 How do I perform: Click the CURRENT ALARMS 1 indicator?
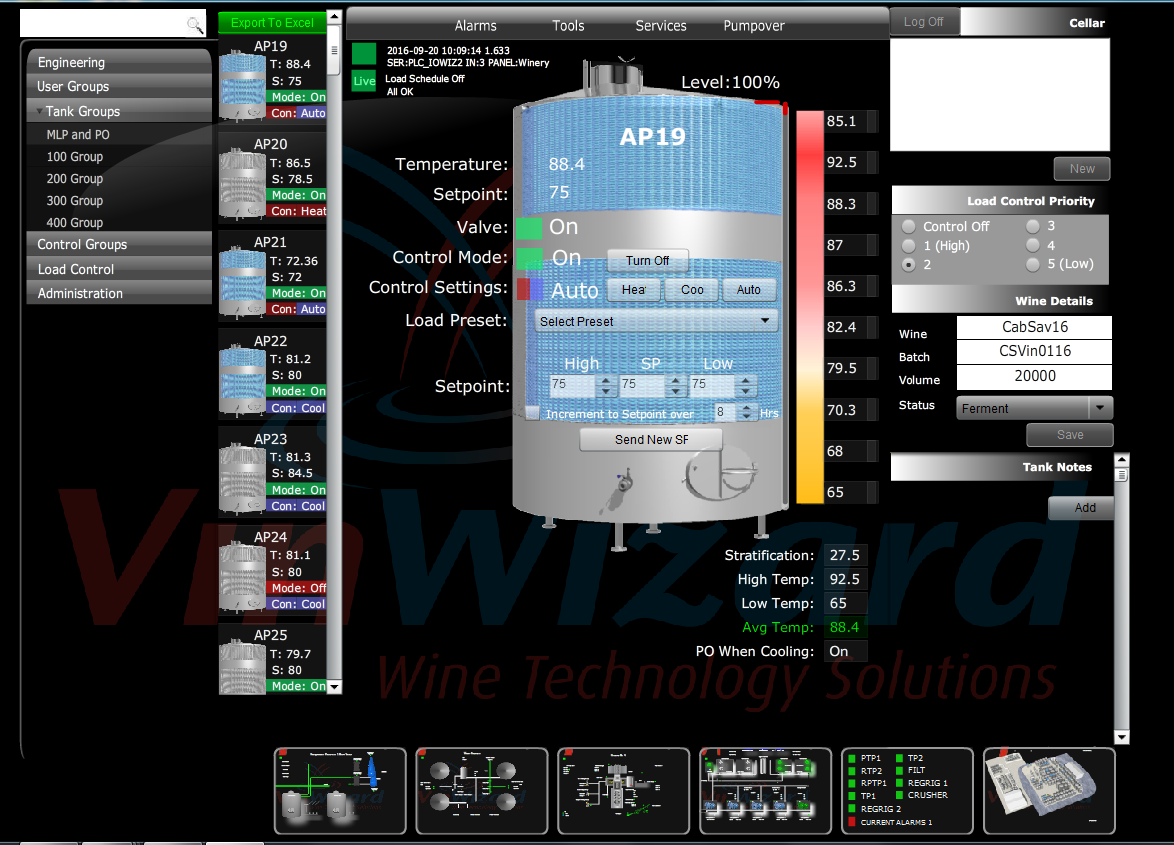(853, 821)
